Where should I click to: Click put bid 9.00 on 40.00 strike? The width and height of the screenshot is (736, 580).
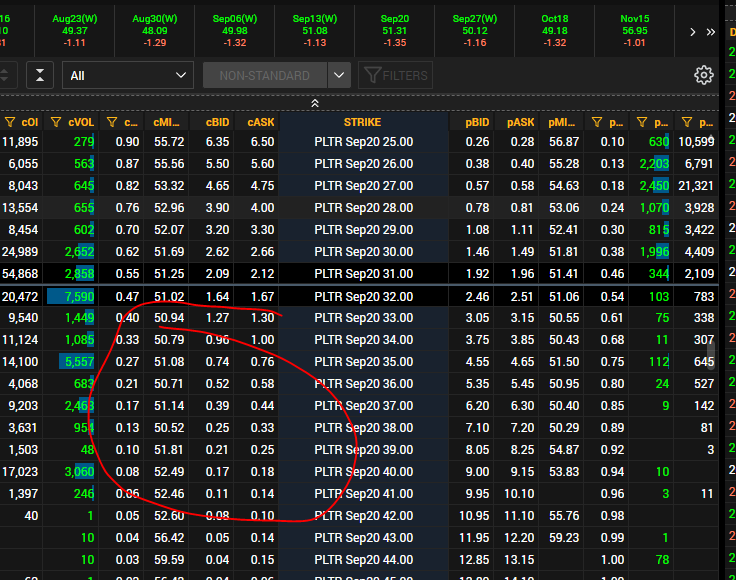pyautogui.click(x=477, y=472)
